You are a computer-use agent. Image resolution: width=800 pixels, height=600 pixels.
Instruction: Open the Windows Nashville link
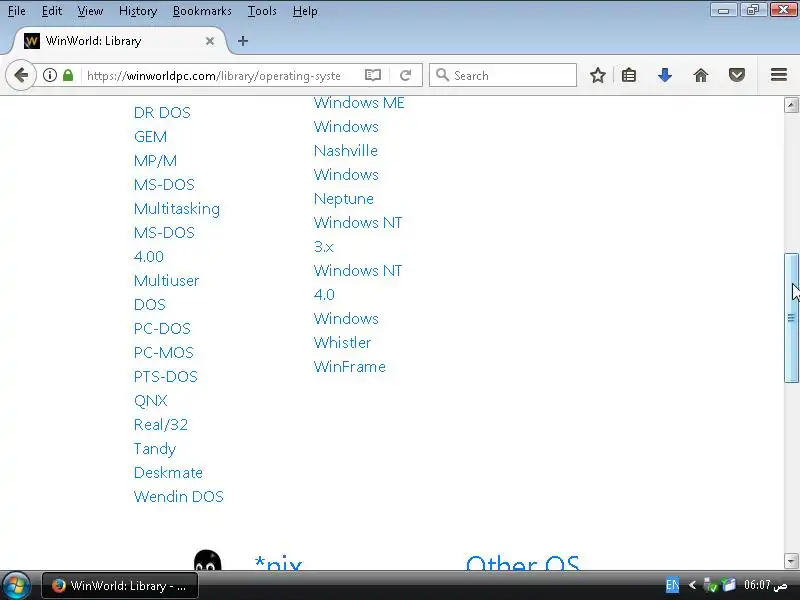coord(346,138)
